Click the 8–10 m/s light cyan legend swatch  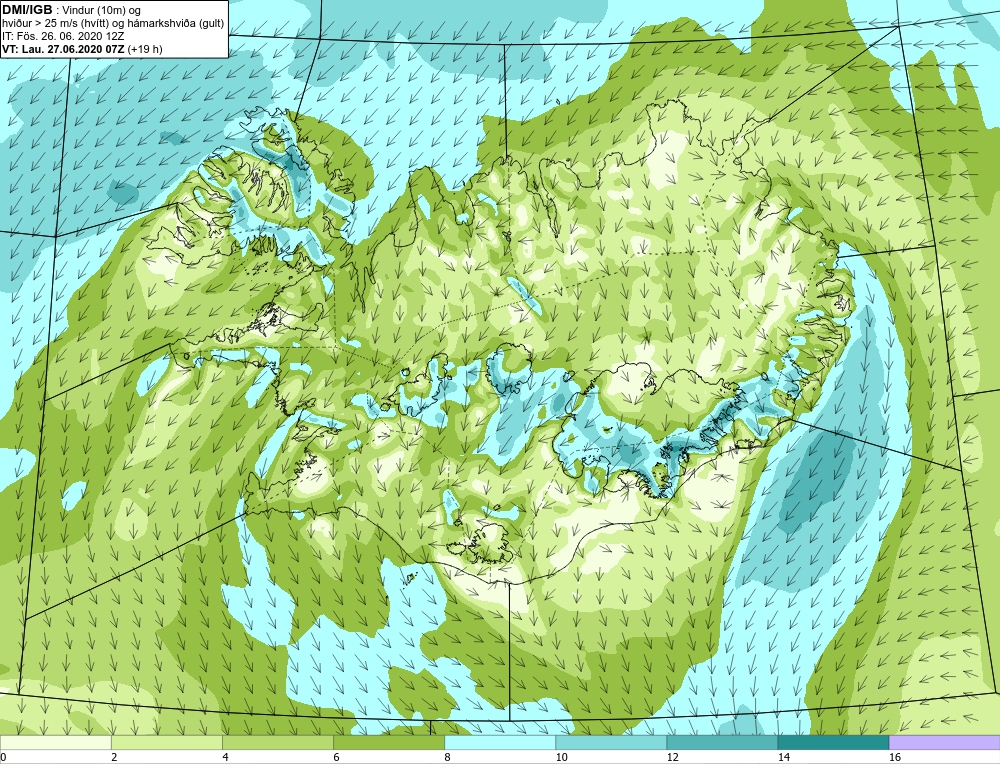500,742
